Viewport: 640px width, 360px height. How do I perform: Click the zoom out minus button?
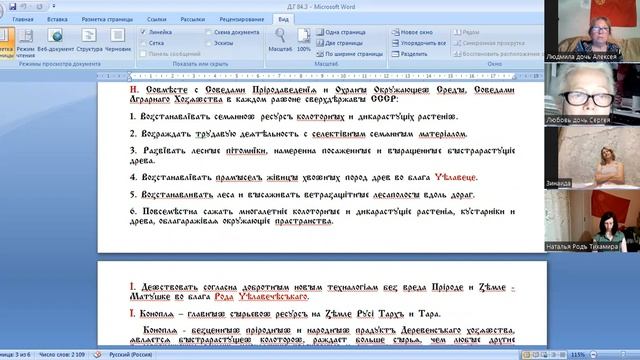click(594, 355)
